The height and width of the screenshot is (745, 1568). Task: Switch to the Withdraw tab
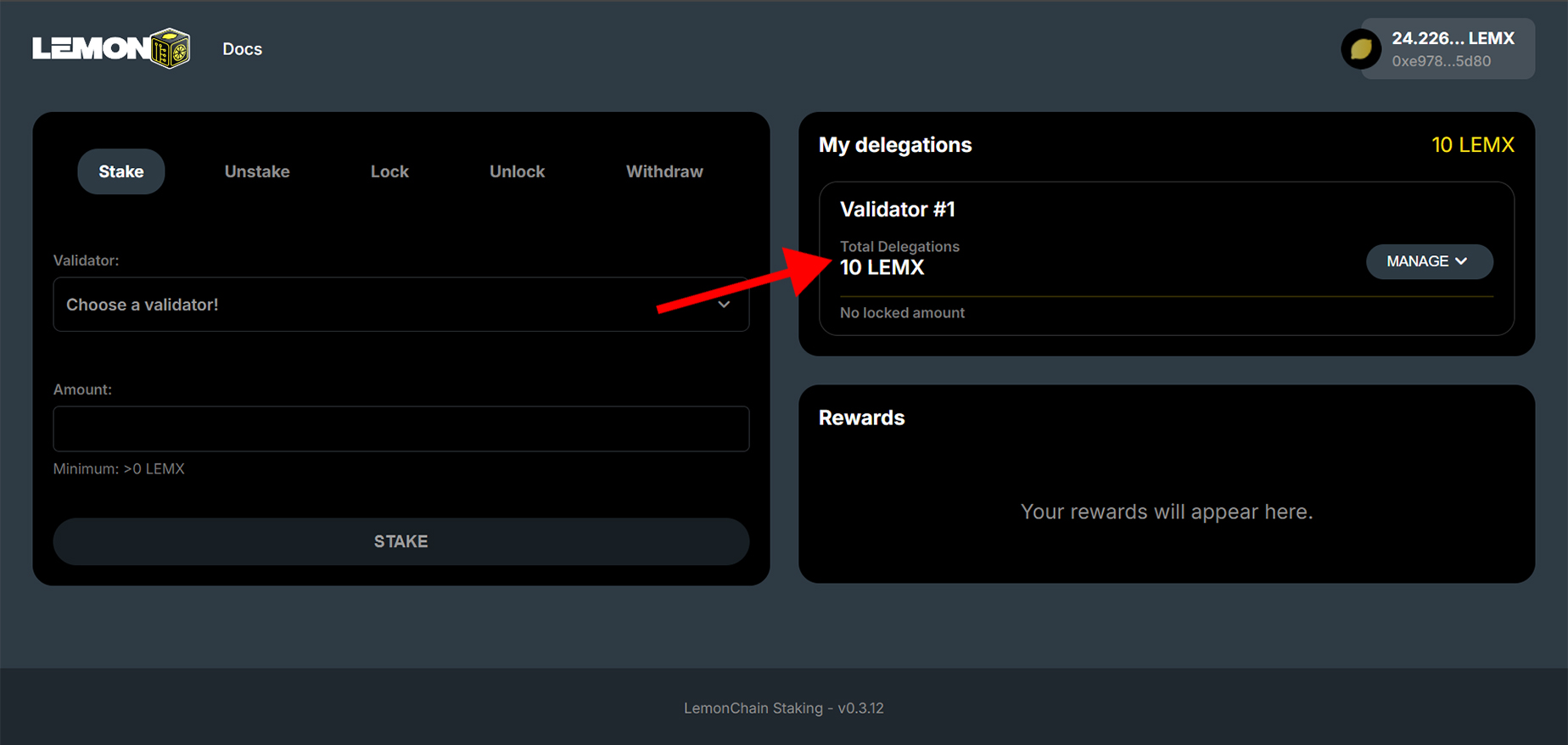tap(664, 171)
